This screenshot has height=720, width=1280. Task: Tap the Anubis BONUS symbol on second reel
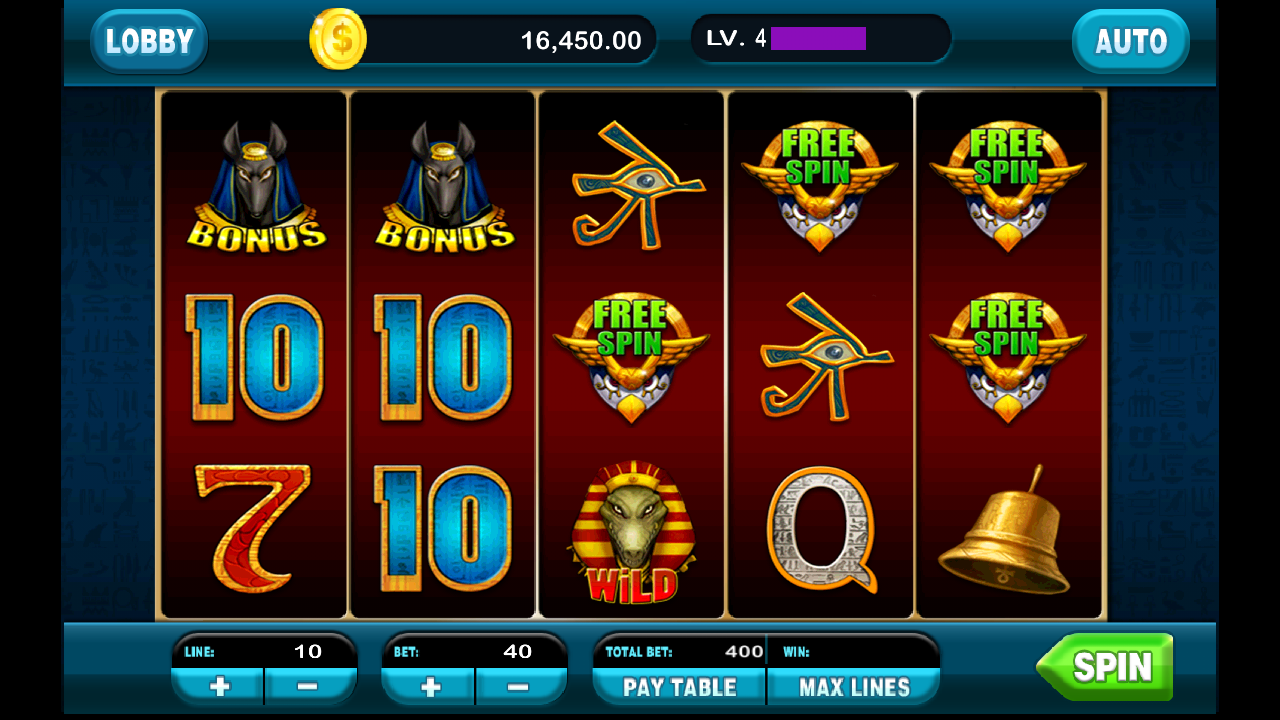click(x=445, y=186)
